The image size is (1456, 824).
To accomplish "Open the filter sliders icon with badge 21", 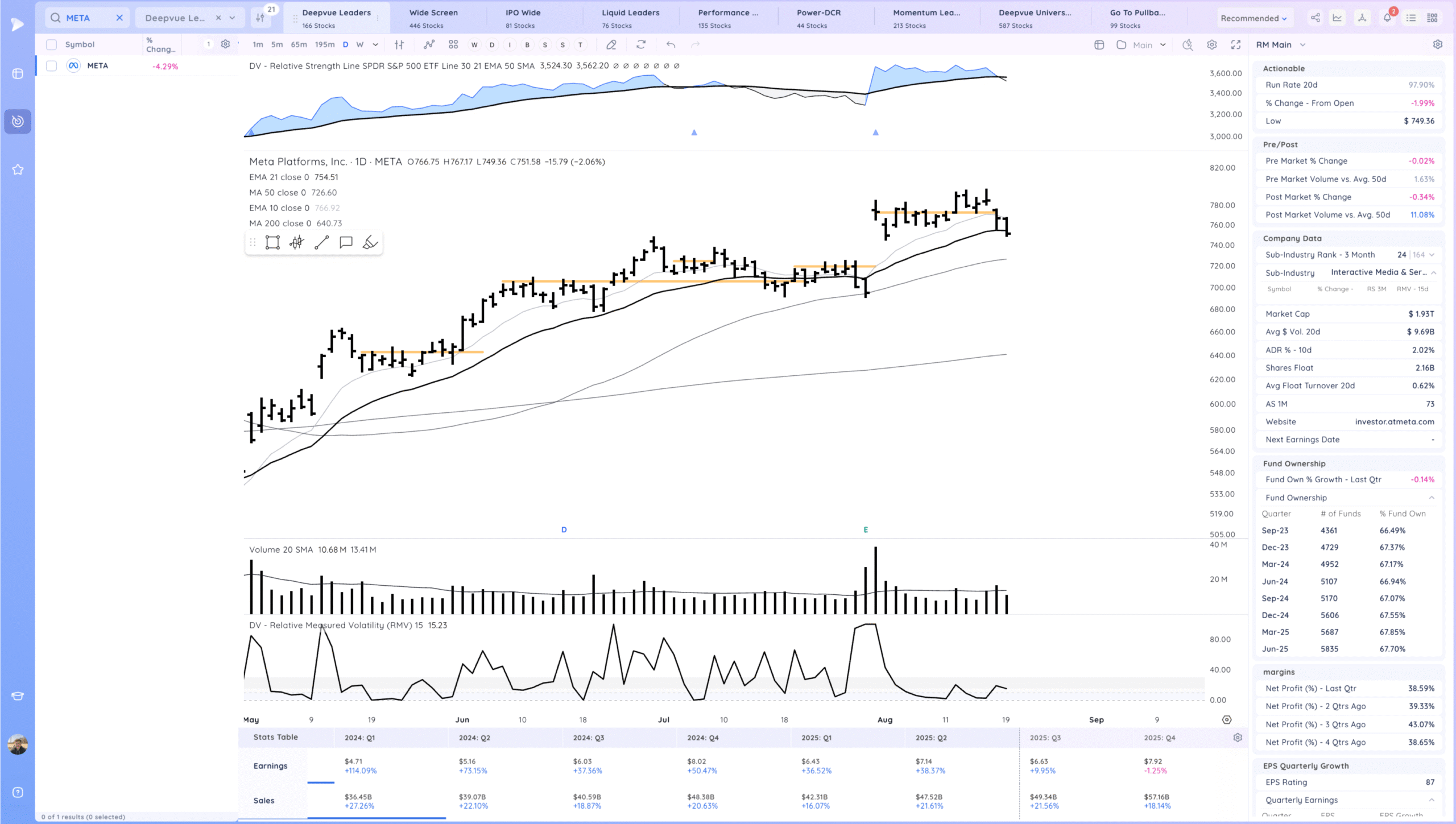I will pos(260,18).
